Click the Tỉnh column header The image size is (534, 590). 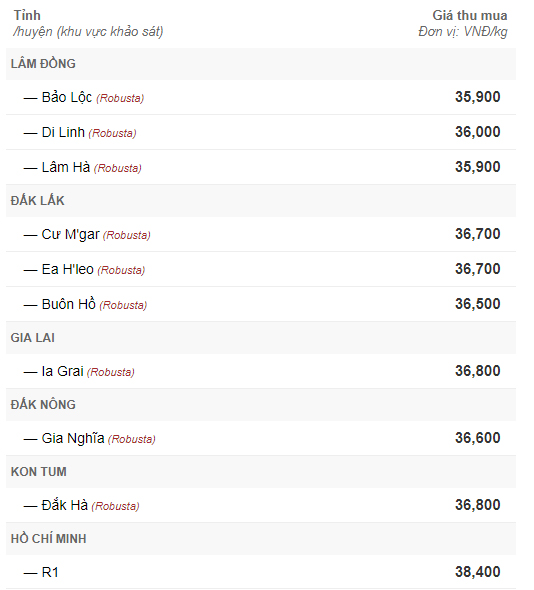tap(27, 15)
